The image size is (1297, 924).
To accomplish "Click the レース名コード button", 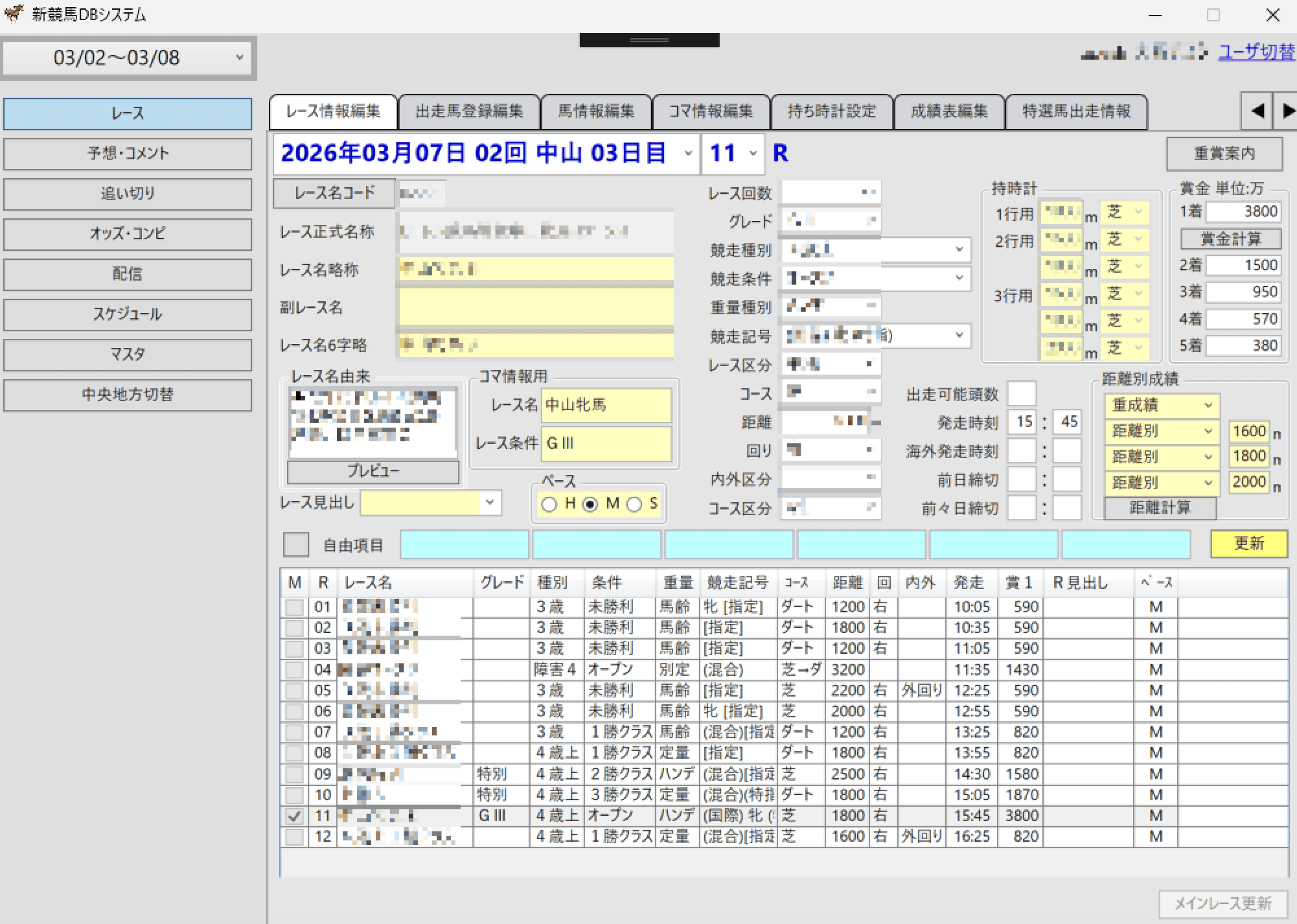I will pyautogui.click(x=334, y=194).
